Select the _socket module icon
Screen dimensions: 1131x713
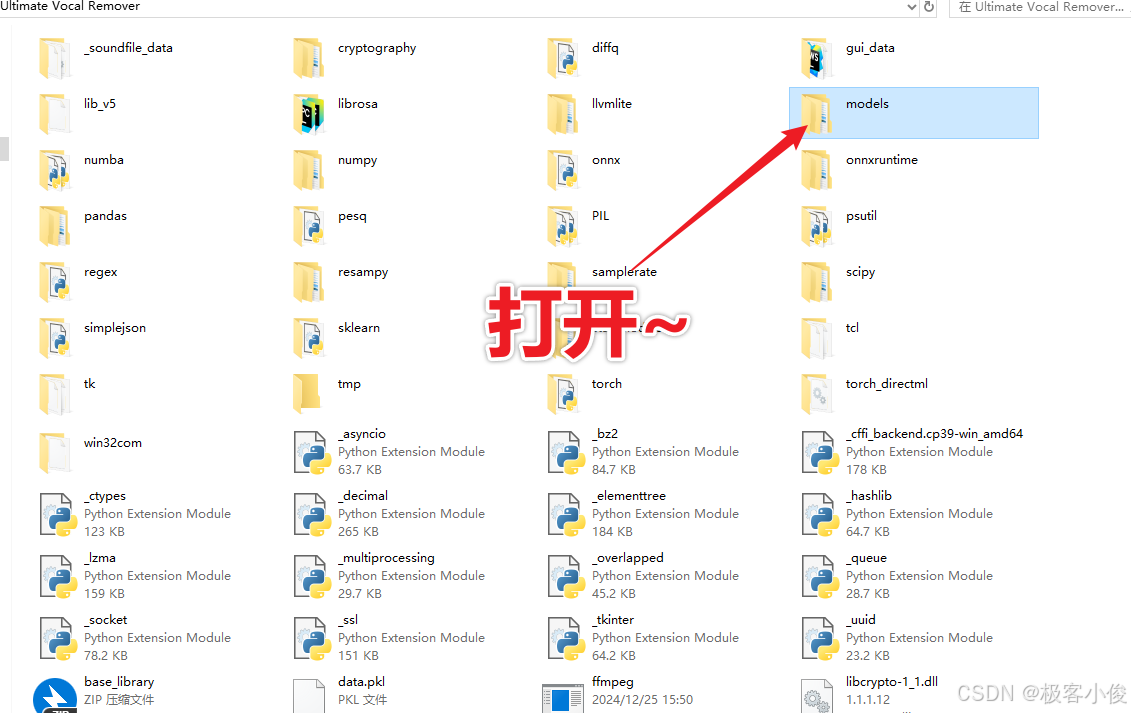[58, 639]
